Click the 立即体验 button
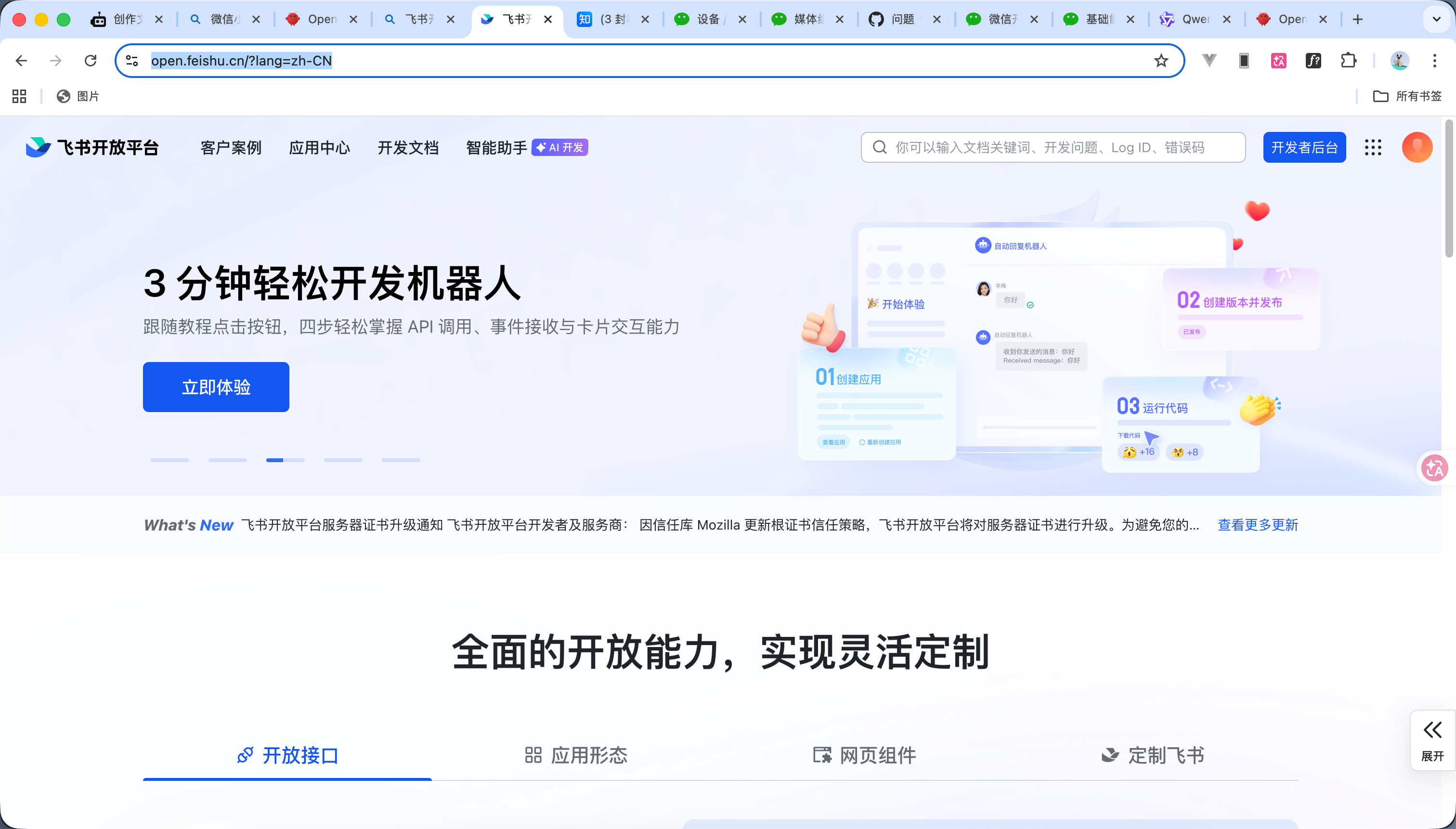The image size is (1456, 829). (216, 387)
